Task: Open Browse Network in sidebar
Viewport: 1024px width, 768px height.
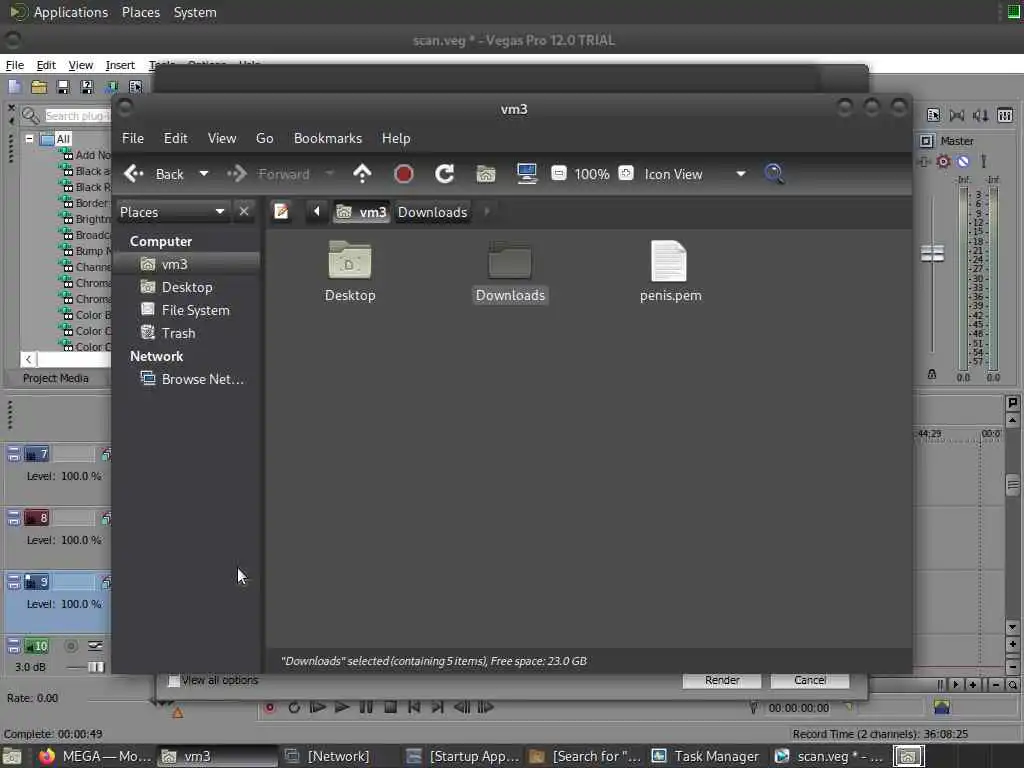Action: click(187, 379)
